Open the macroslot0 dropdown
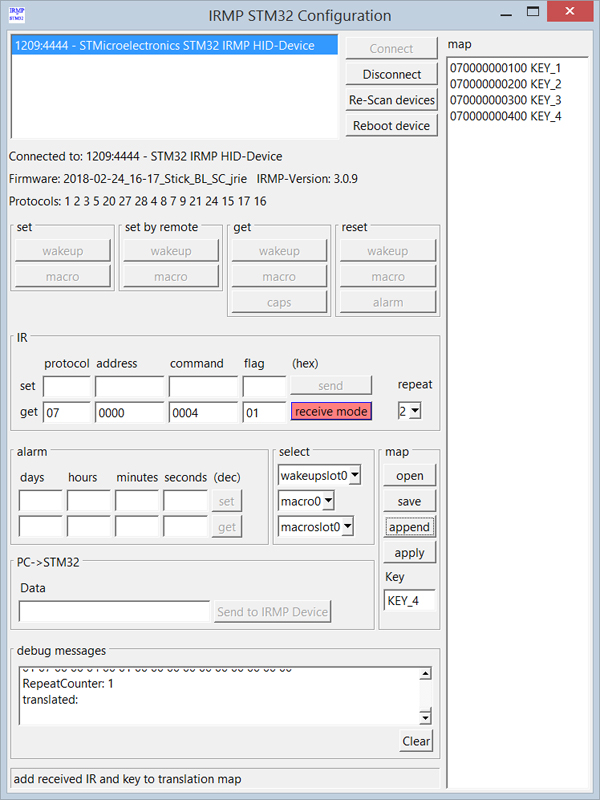600x800 pixels. coord(316,527)
